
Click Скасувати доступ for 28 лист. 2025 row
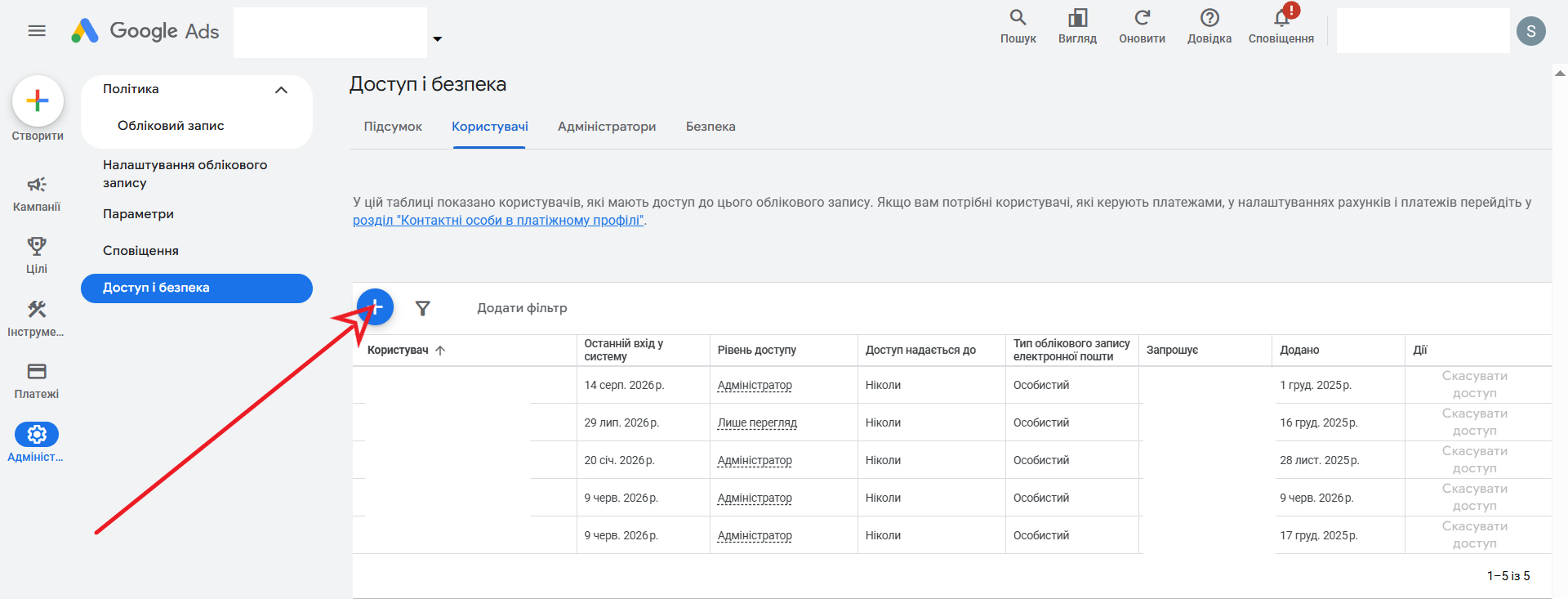click(1475, 460)
